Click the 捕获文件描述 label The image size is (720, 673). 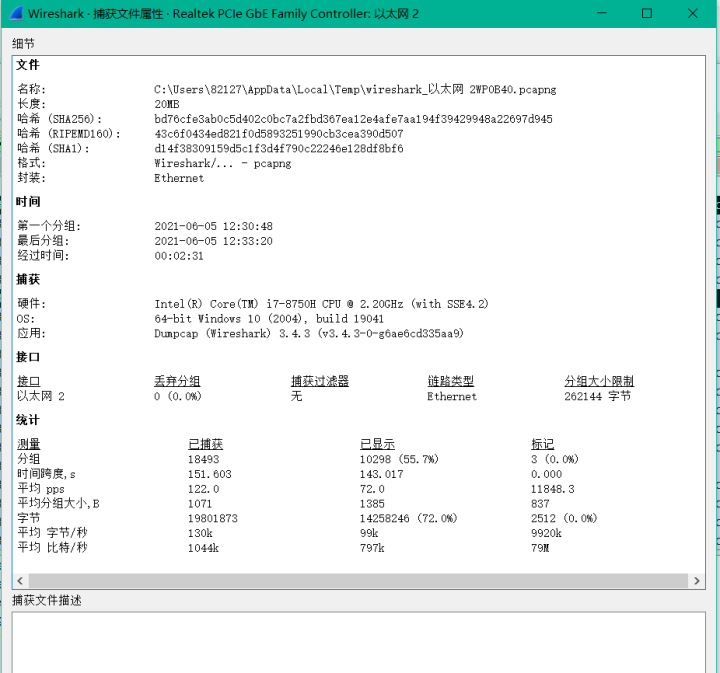[x=47, y=600]
